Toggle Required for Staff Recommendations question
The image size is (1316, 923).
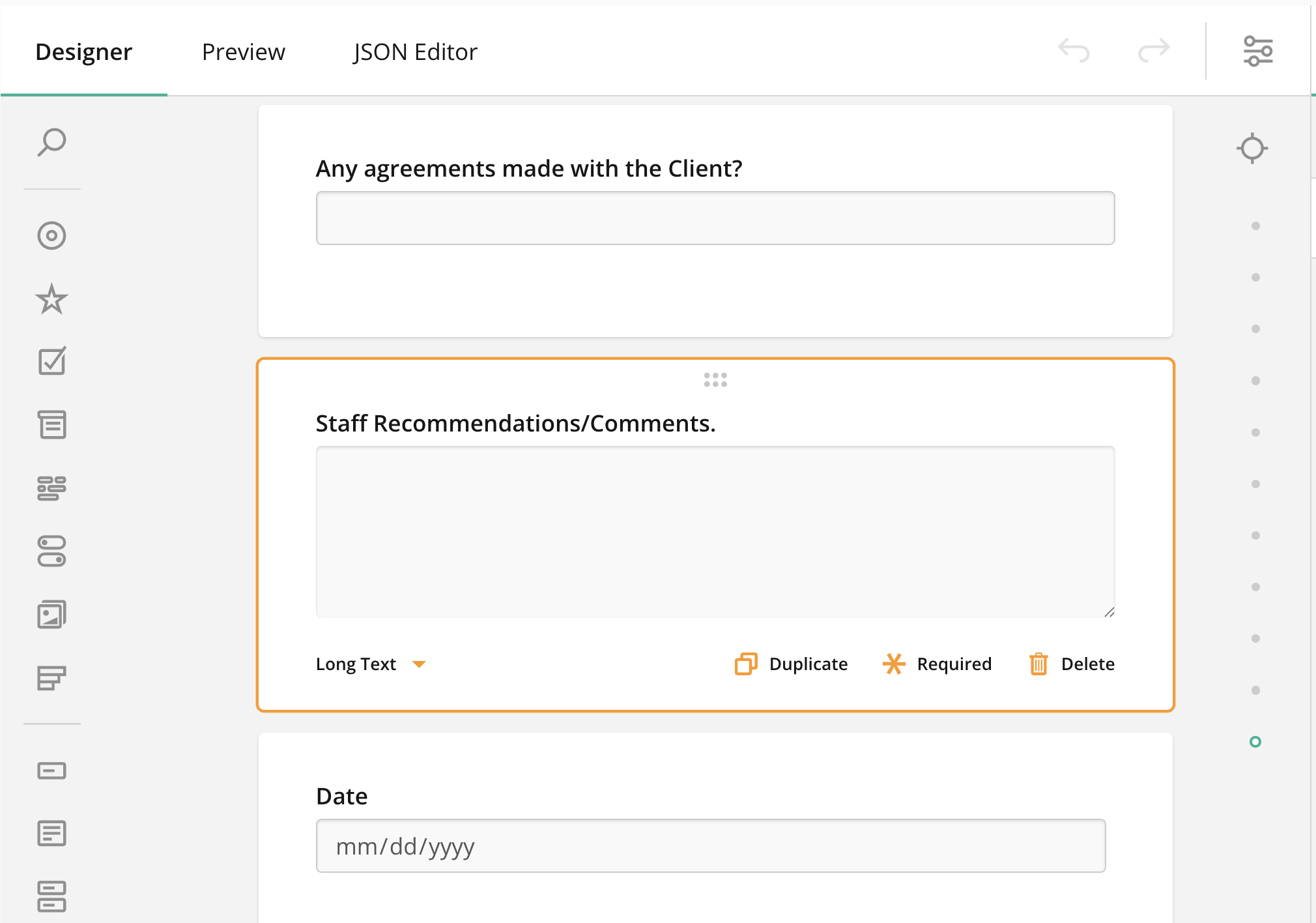[937, 664]
